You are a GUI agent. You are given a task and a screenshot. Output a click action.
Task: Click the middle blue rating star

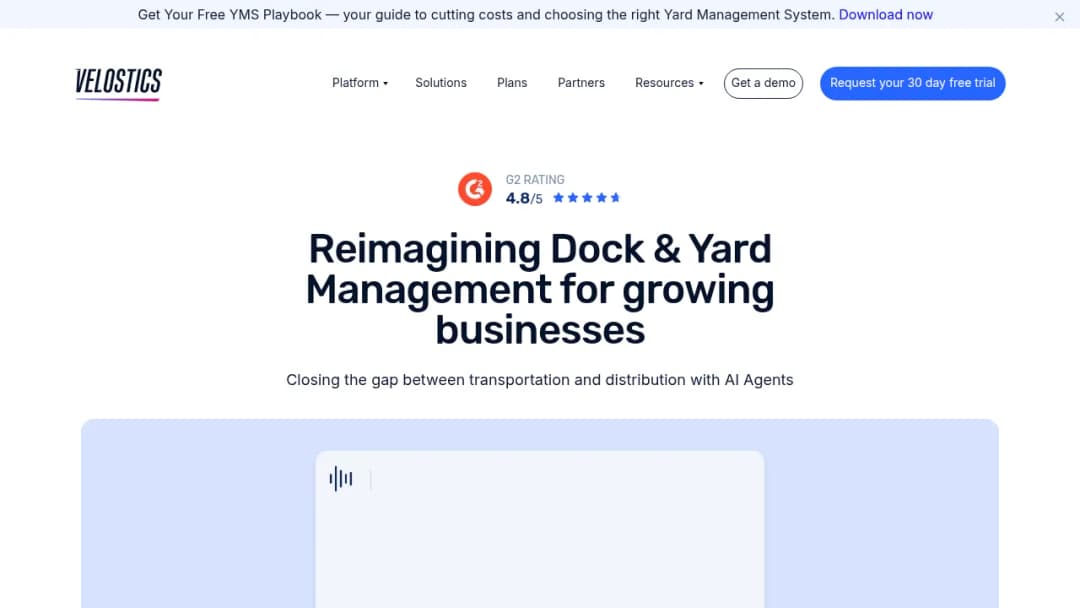(x=587, y=198)
